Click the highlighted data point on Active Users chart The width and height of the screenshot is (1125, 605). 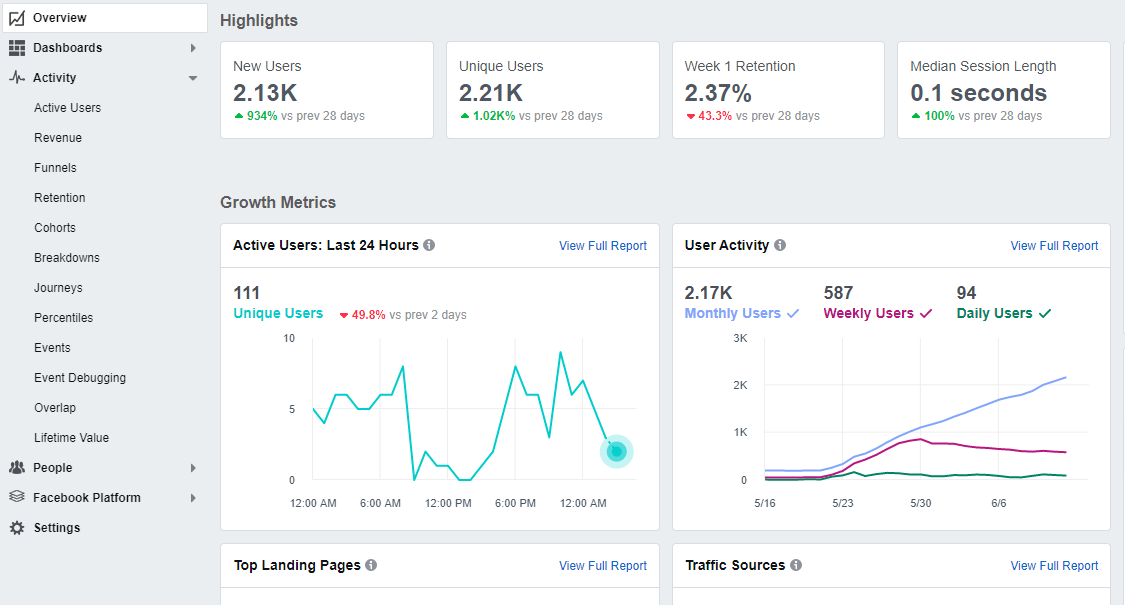coord(617,452)
